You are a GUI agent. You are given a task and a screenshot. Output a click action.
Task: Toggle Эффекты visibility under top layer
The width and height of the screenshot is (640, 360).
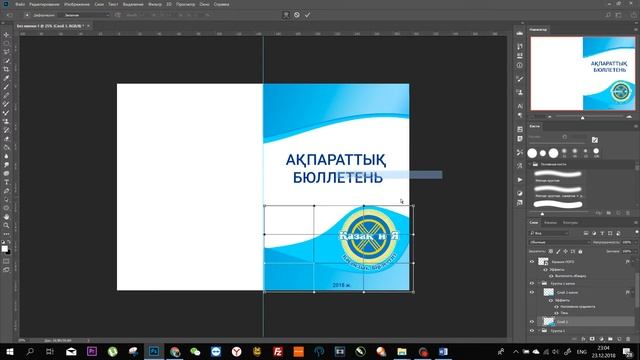tap(546, 270)
